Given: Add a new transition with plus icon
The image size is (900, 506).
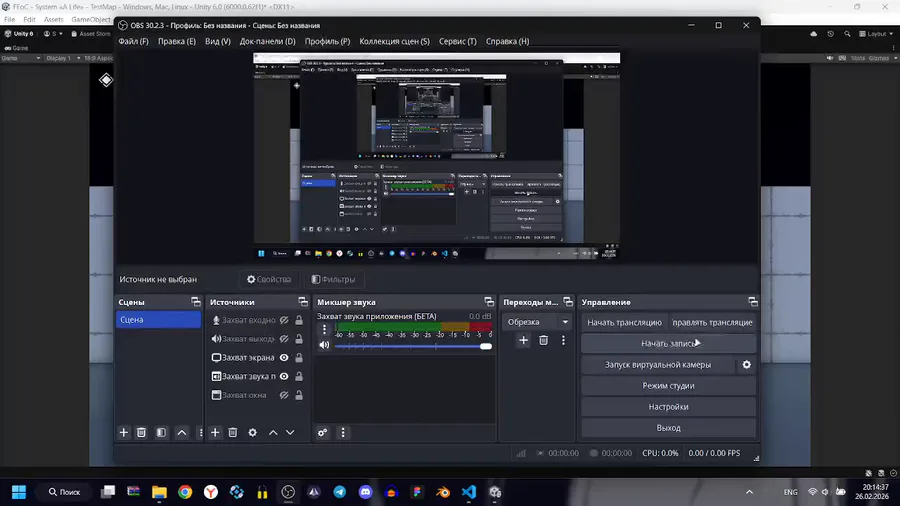Looking at the screenshot, I should tap(523, 341).
